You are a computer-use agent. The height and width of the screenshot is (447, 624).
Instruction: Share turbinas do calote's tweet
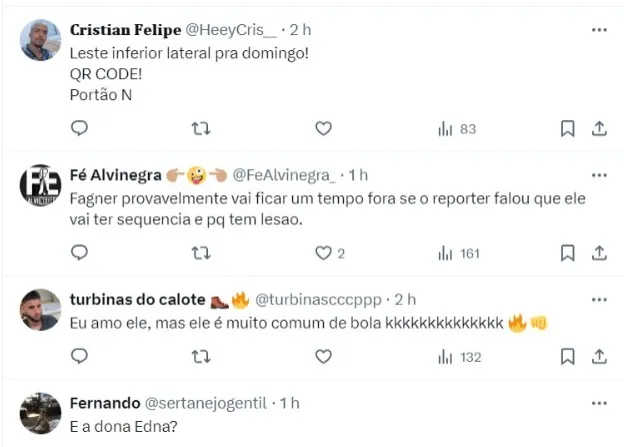coord(599,356)
